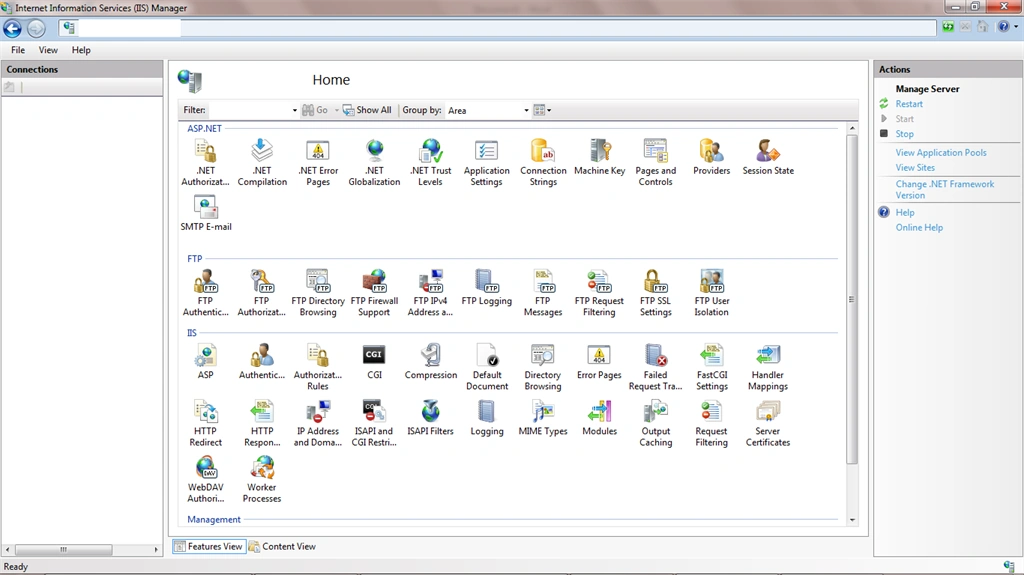Click View Application Pools link

click(941, 152)
